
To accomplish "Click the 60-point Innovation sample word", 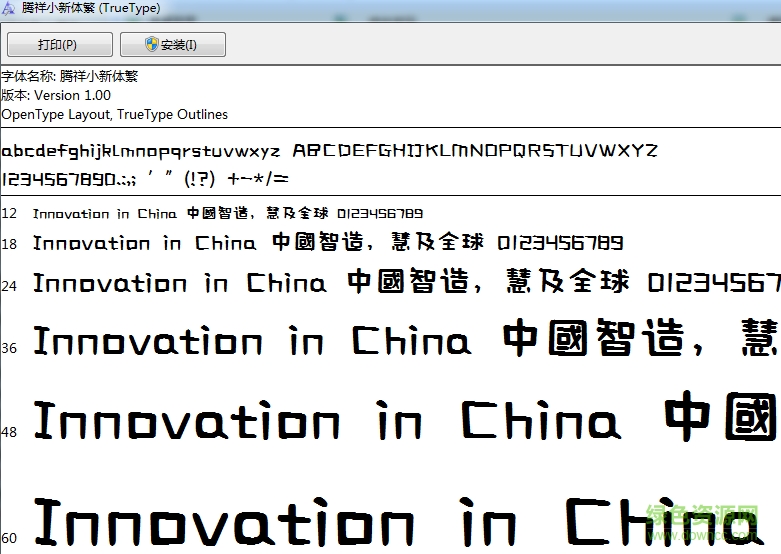I will (224, 521).
